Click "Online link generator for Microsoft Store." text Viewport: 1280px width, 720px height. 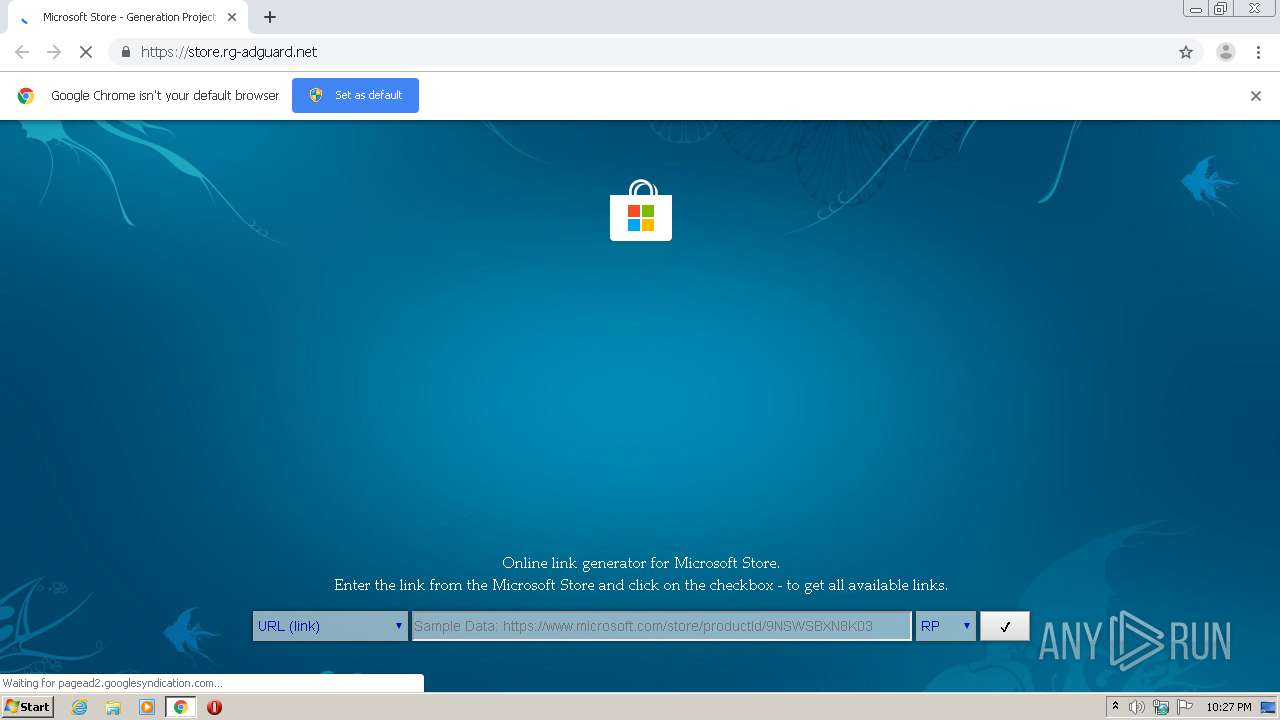[641, 563]
